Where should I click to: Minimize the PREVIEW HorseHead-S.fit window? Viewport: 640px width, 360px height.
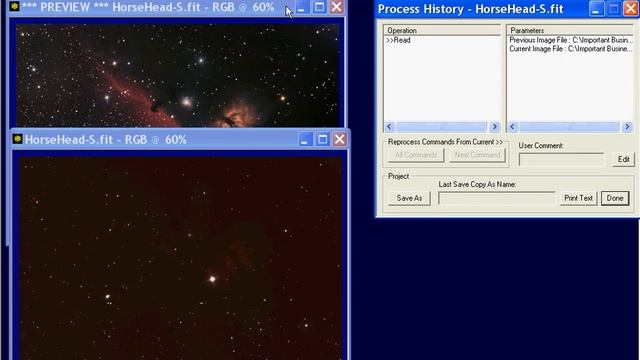pos(302,7)
